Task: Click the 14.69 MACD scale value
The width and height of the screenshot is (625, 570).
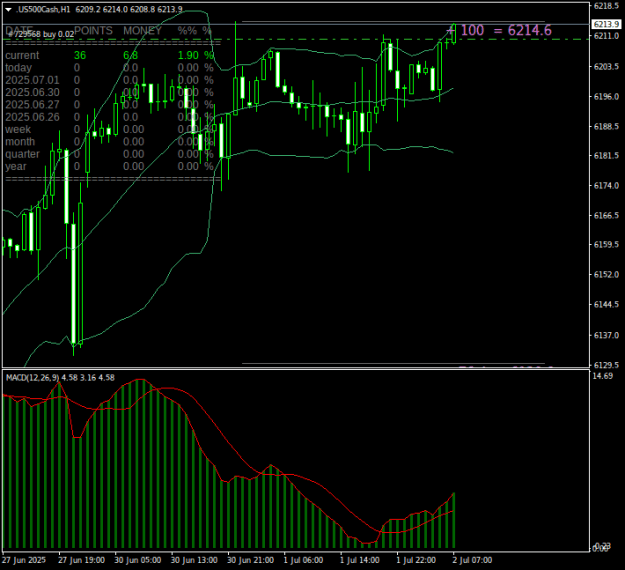Action: click(x=603, y=376)
